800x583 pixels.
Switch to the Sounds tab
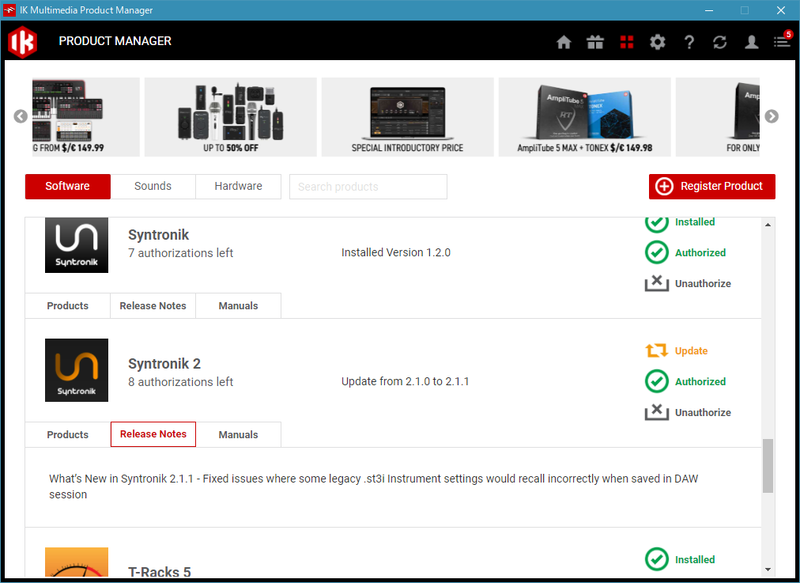tap(153, 186)
